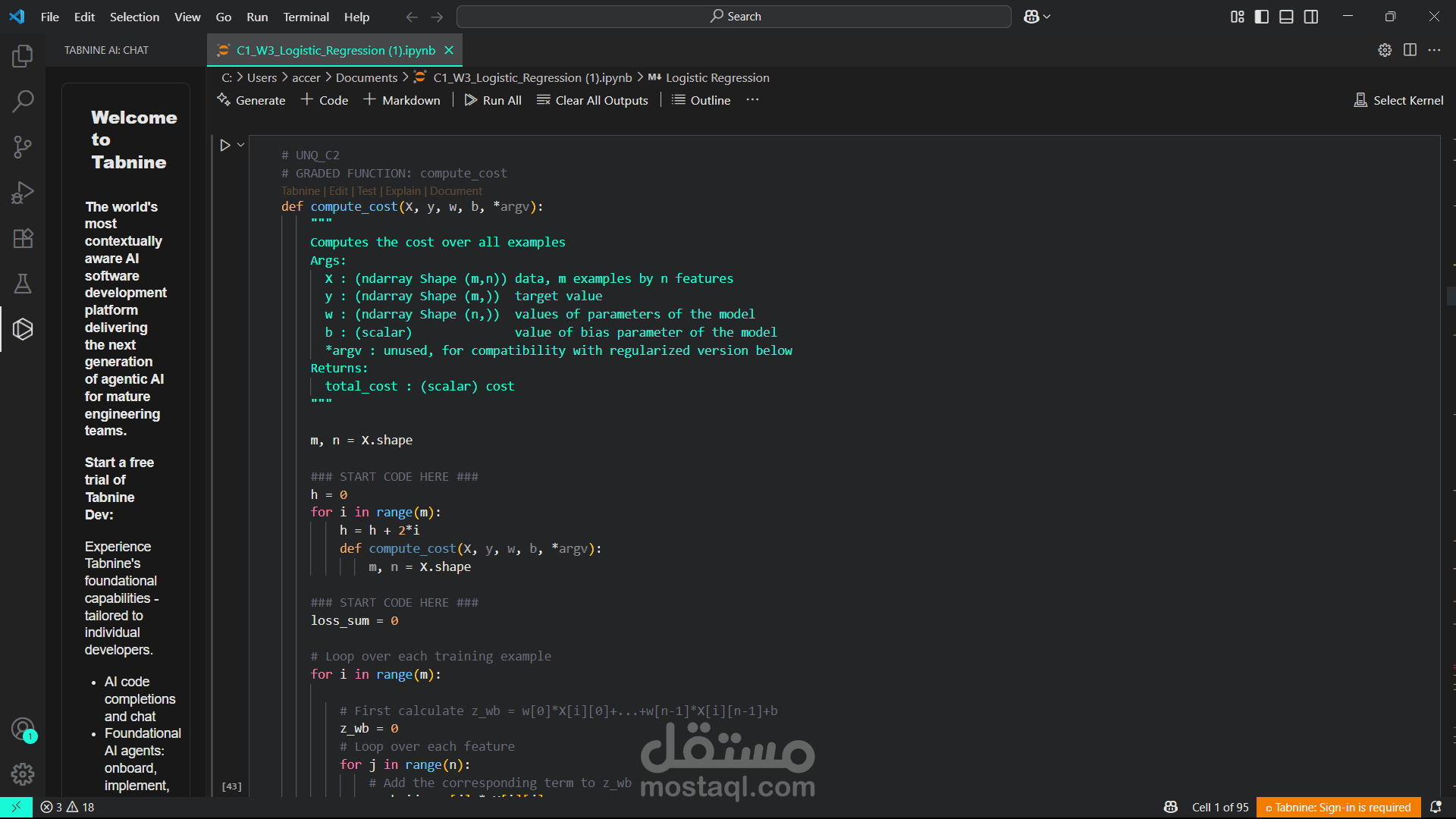Screen dimensions: 1456x819
Task: Click Clear All Outputs
Action: pyautogui.click(x=592, y=100)
